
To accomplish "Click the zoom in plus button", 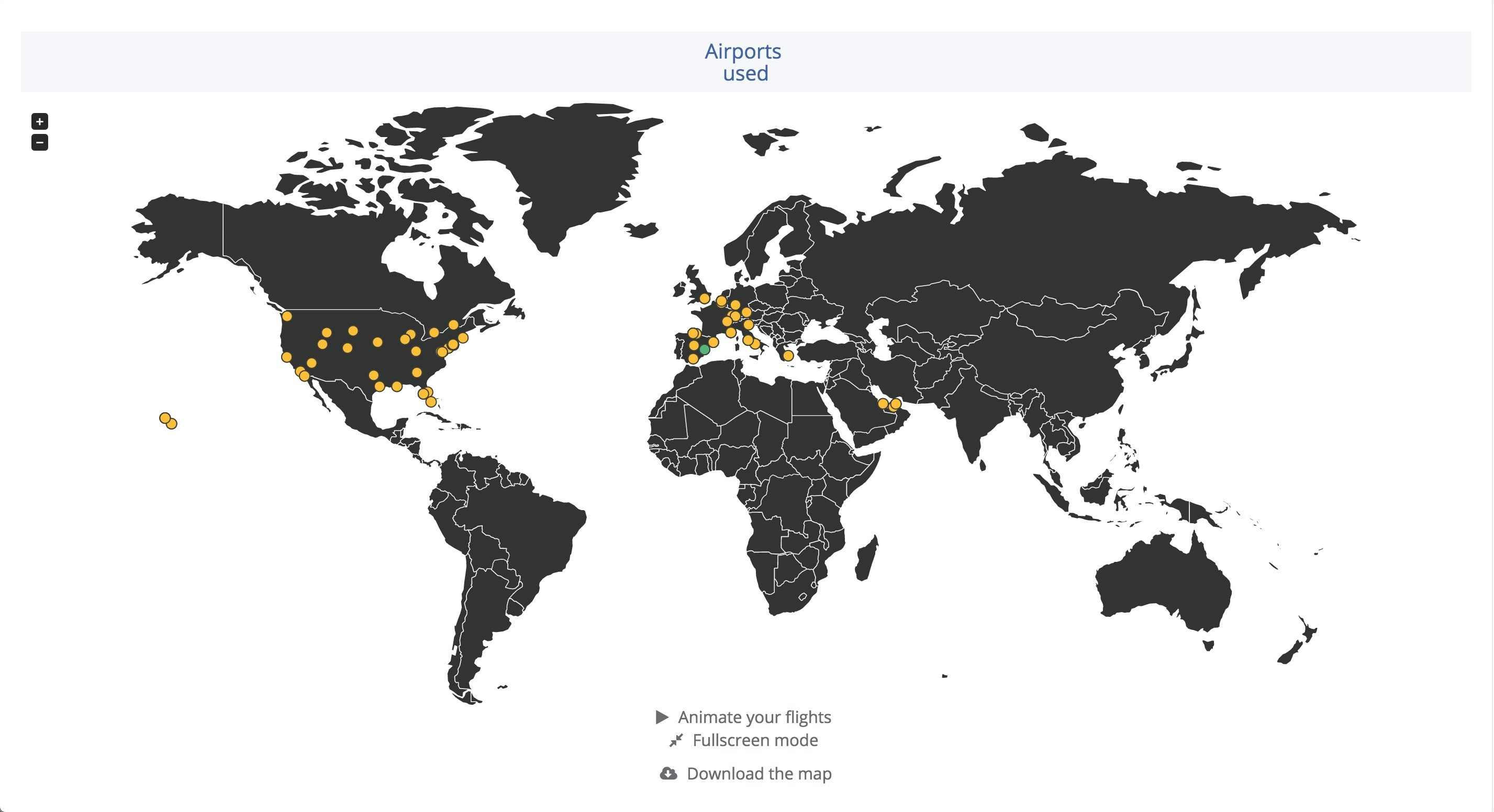I will click(x=39, y=121).
